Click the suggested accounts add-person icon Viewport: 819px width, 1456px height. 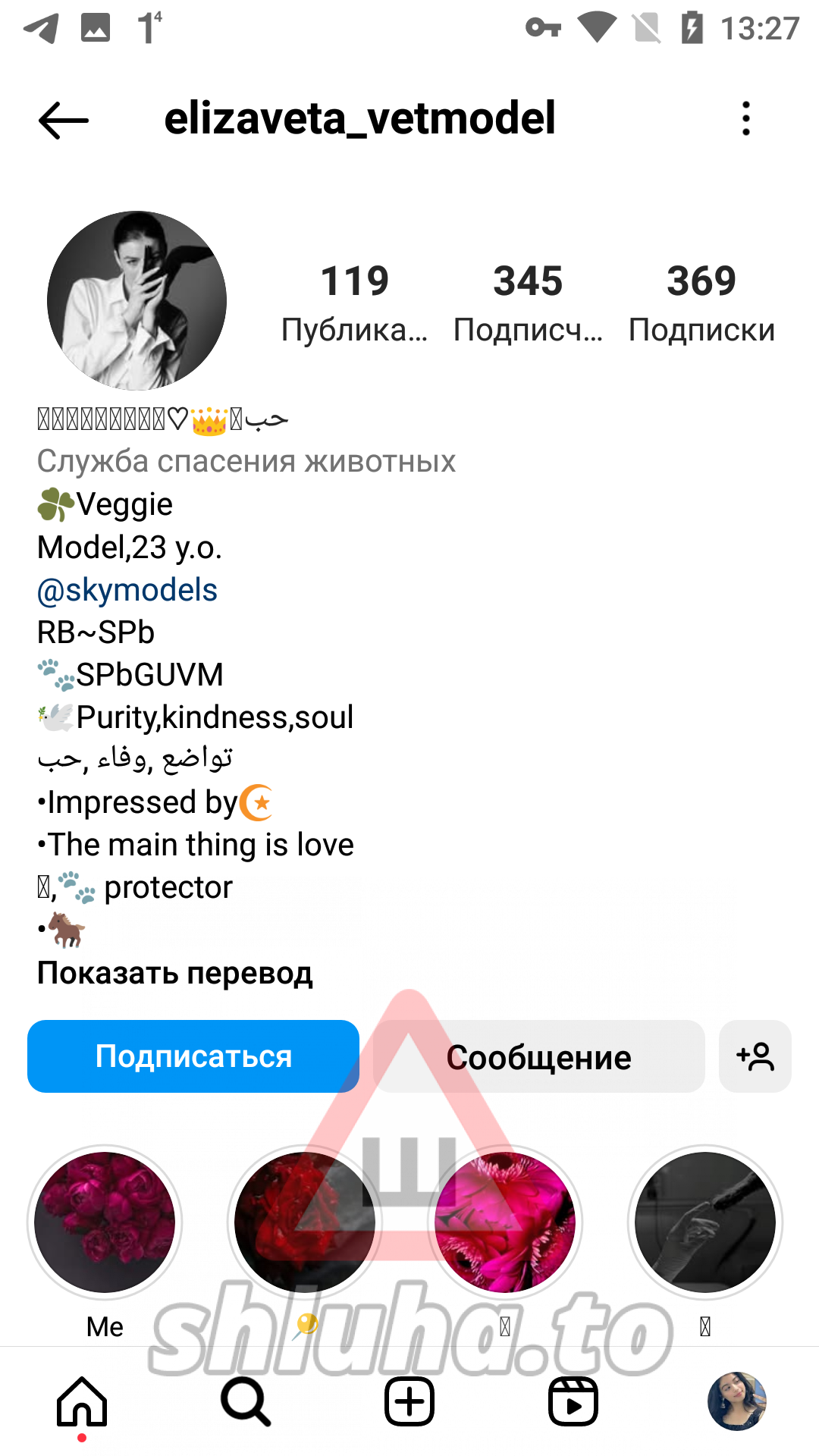(x=755, y=1056)
